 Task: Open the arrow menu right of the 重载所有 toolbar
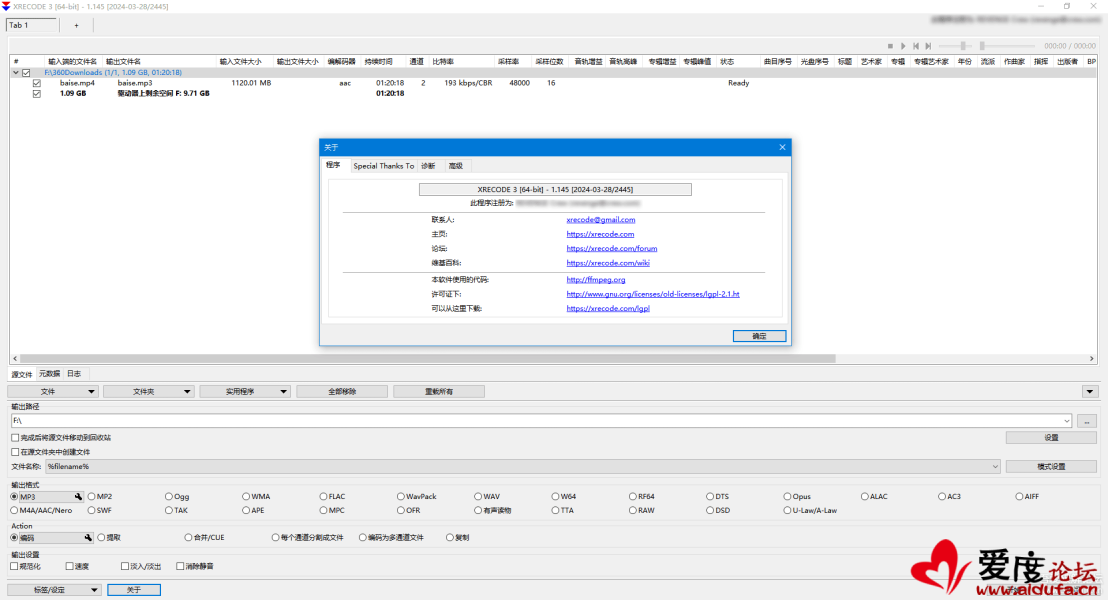pos(1090,392)
